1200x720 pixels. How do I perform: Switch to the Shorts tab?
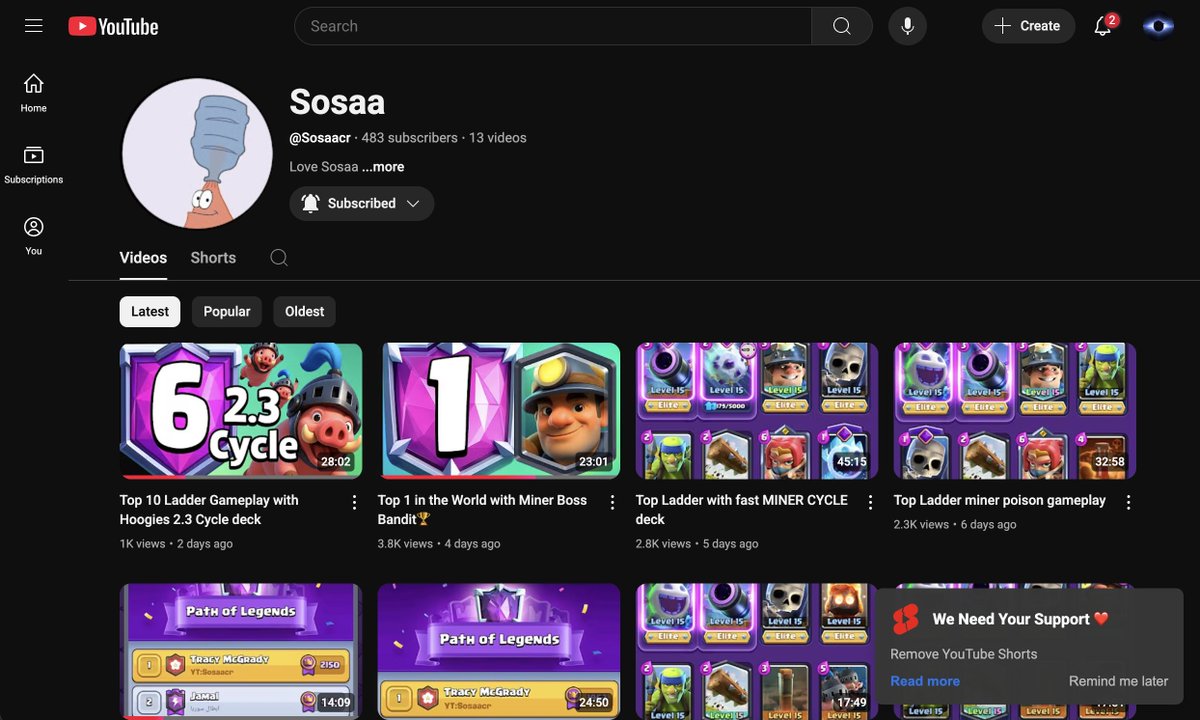pos(213,258)
